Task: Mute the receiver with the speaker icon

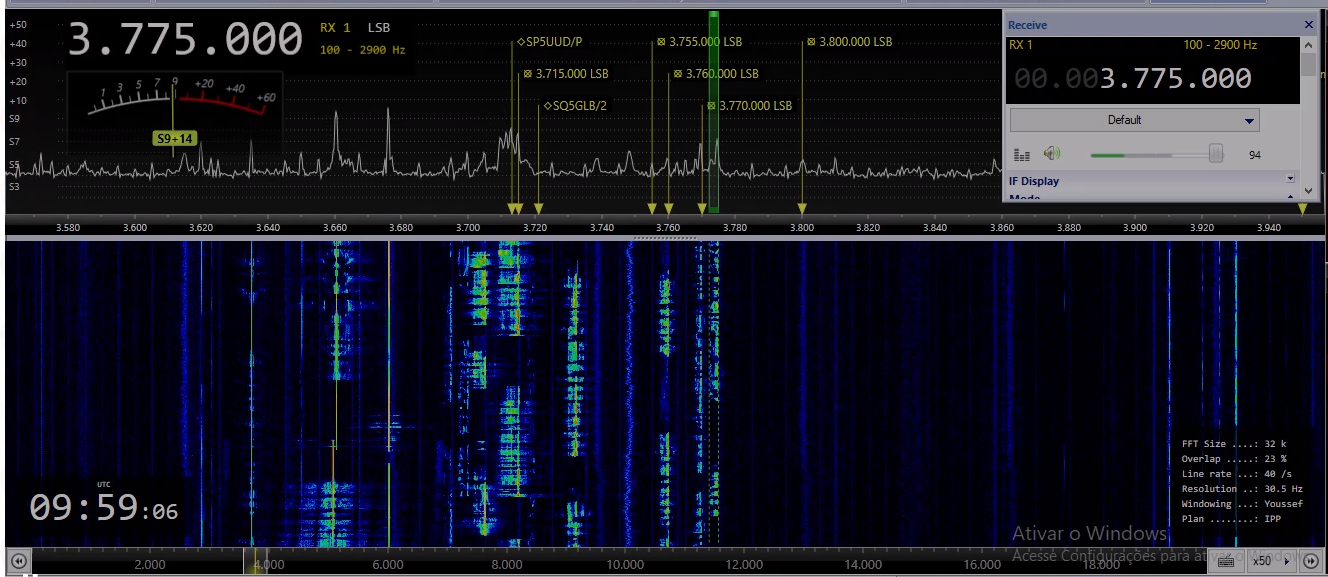Action: (1051, 154)
